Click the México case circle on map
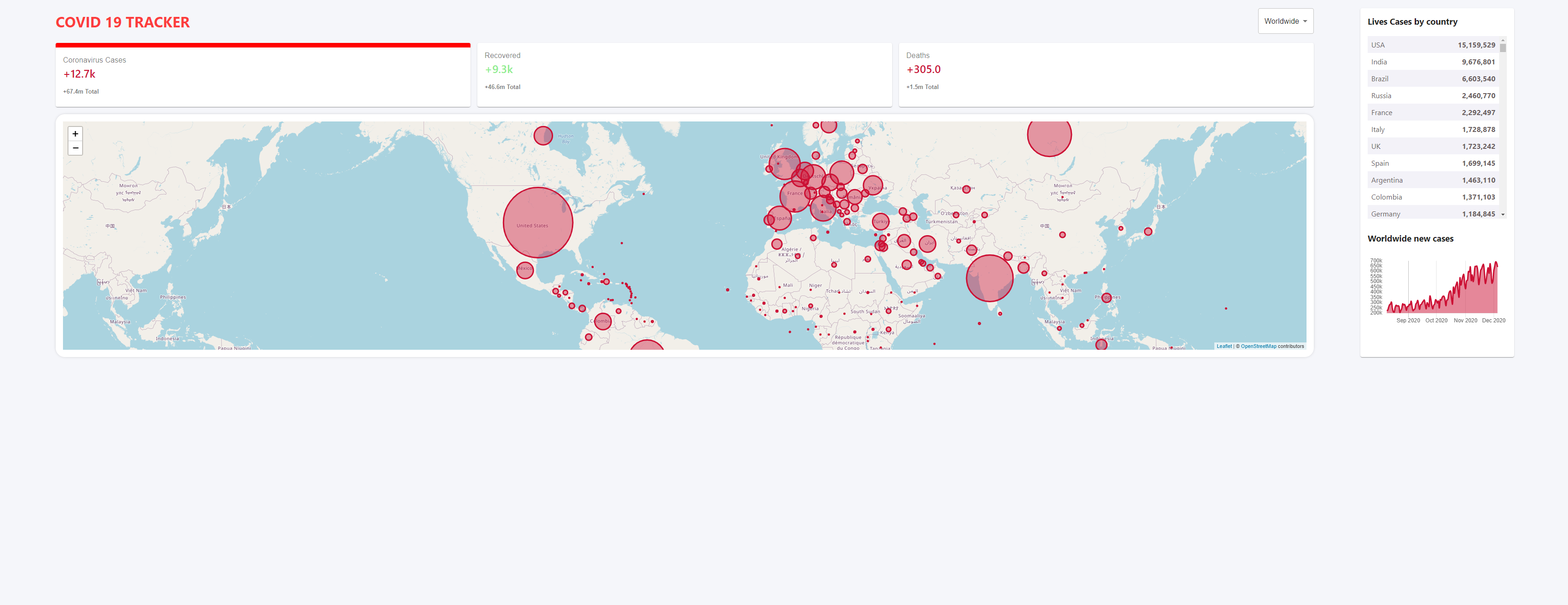The height and width of the screenshot is (605, 1568). coord(525,270)
